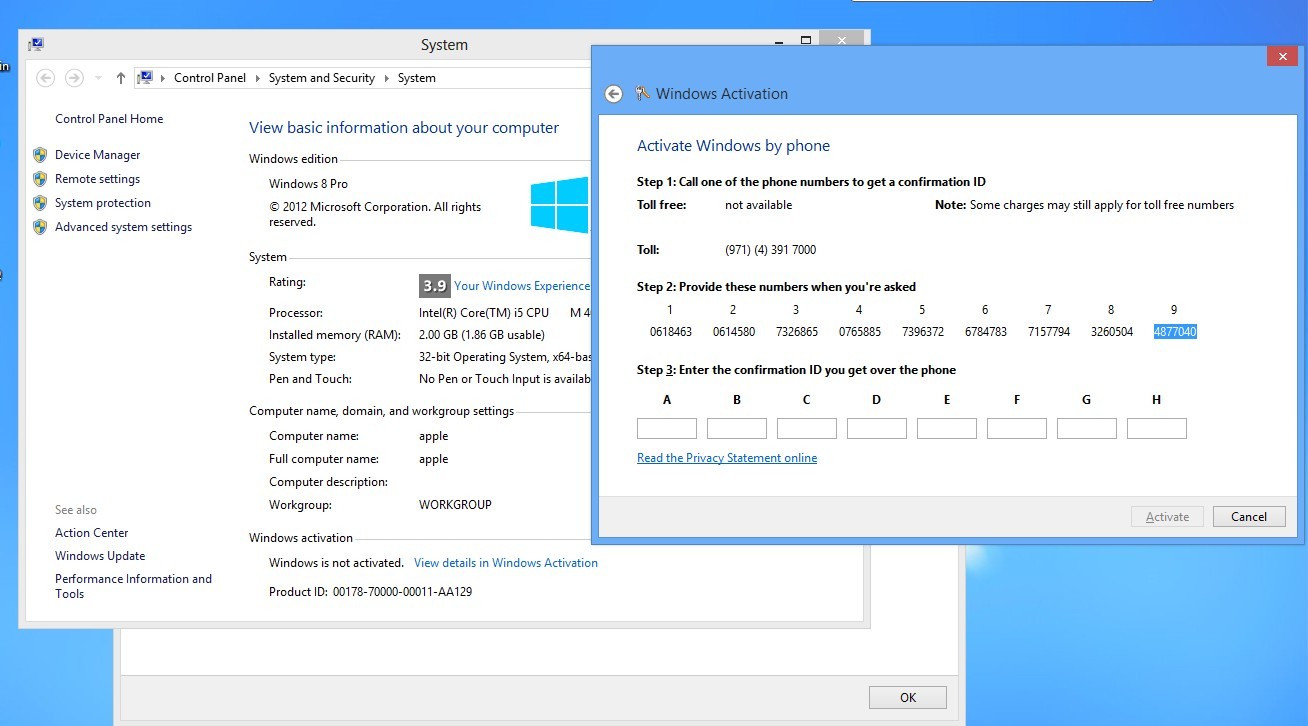Click the Remote settings shield icon
This screenshot has height=726, width=1308.
coord(40,179)
